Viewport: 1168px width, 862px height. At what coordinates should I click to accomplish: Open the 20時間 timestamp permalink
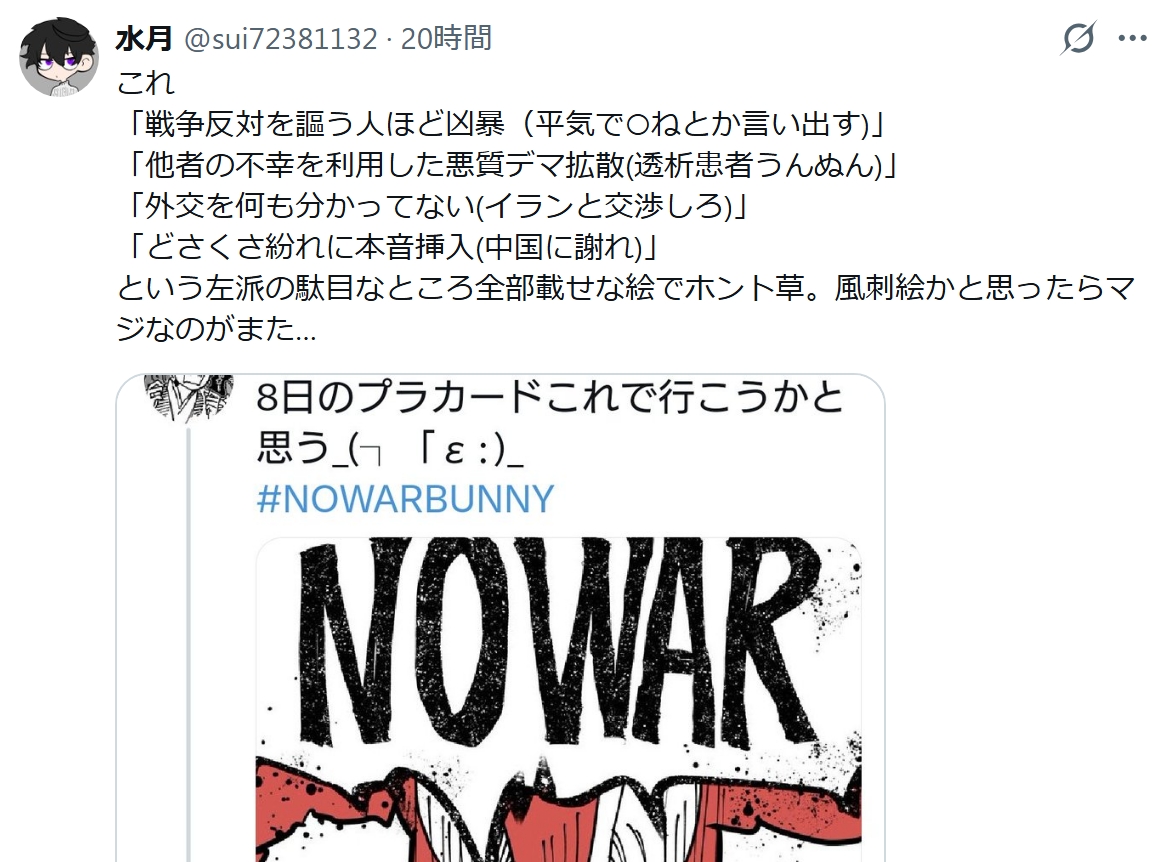(446, 38)
